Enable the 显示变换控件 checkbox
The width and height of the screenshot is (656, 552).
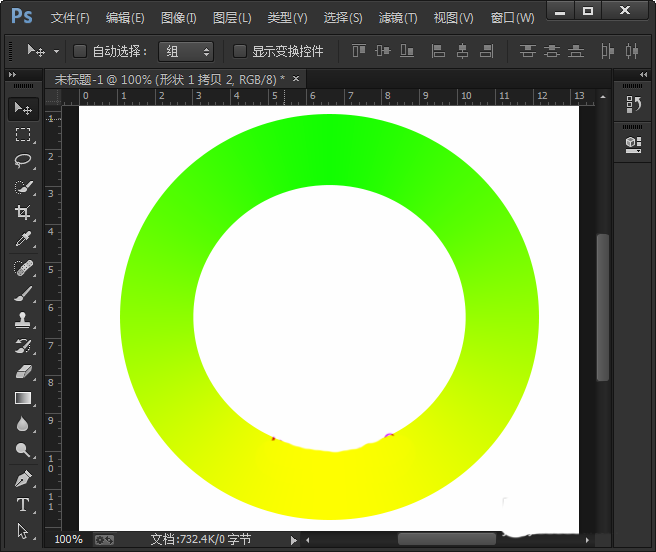240,51
